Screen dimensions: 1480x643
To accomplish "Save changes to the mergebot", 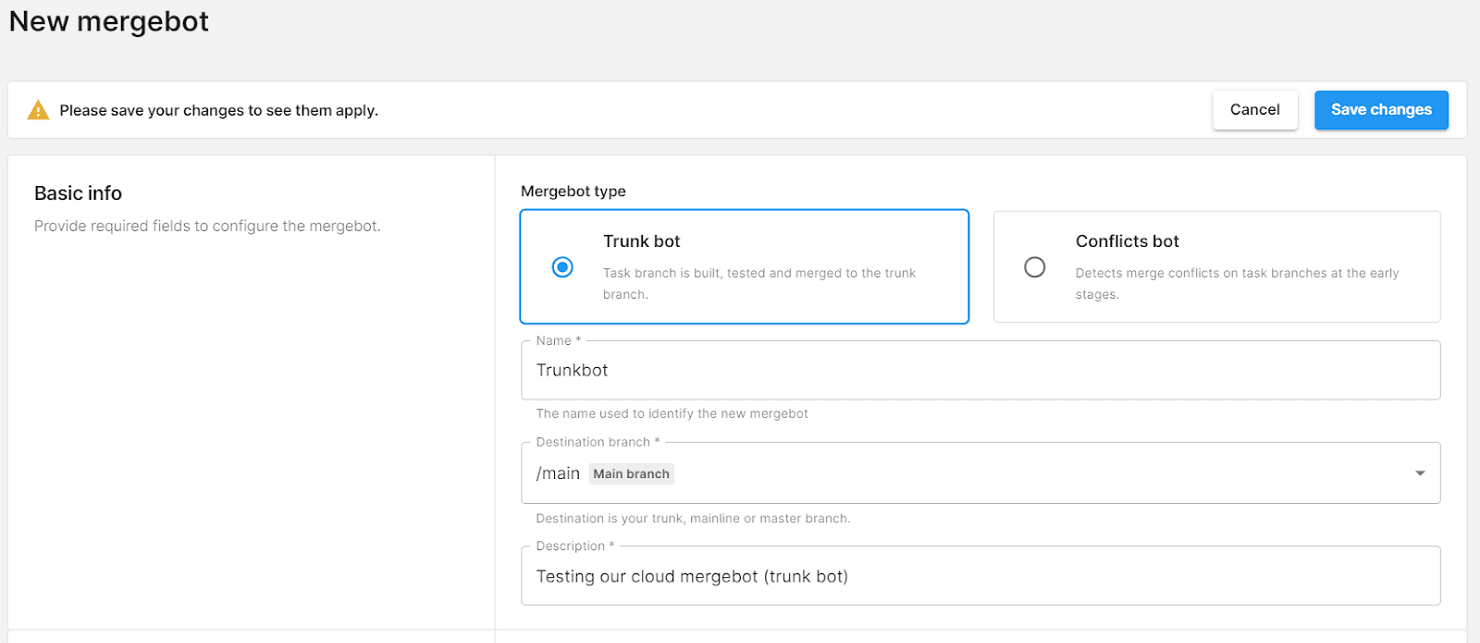I will tap(1381, 110).
